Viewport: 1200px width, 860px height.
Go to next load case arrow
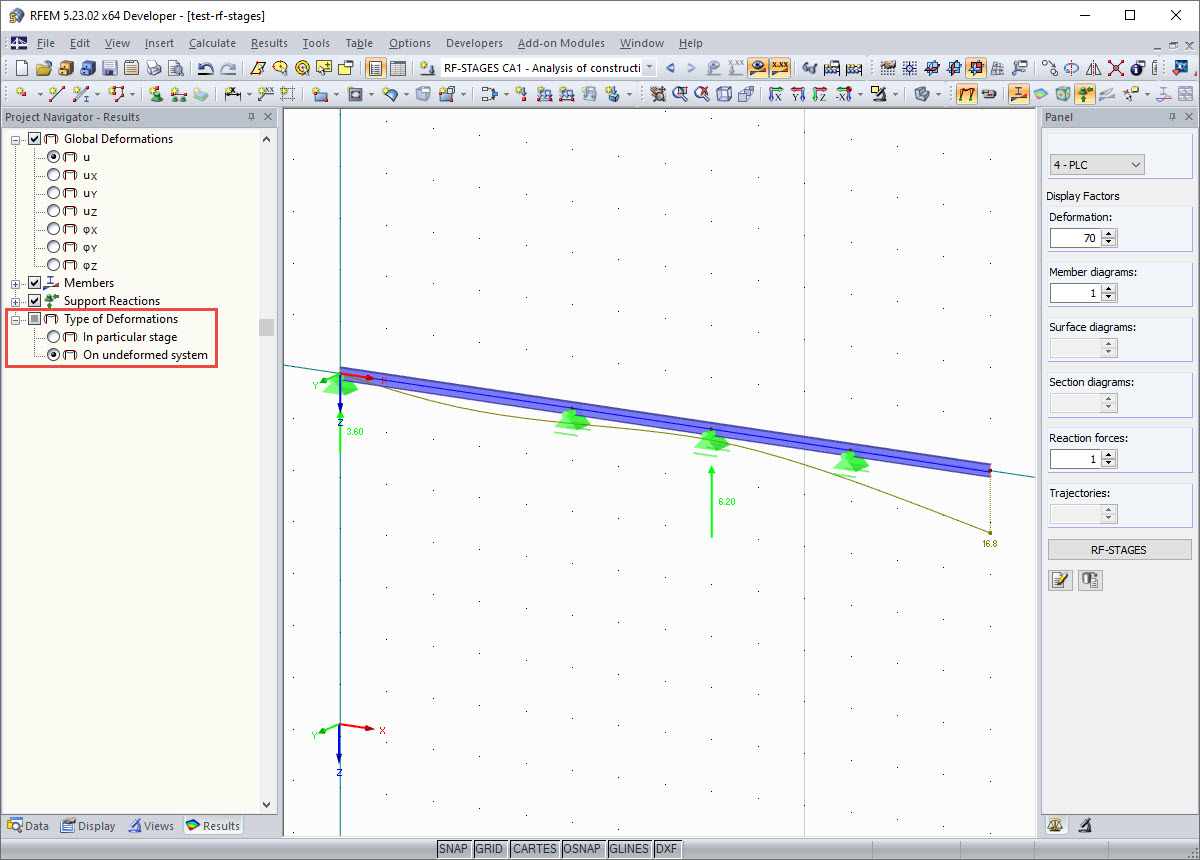tap(691, 68)
